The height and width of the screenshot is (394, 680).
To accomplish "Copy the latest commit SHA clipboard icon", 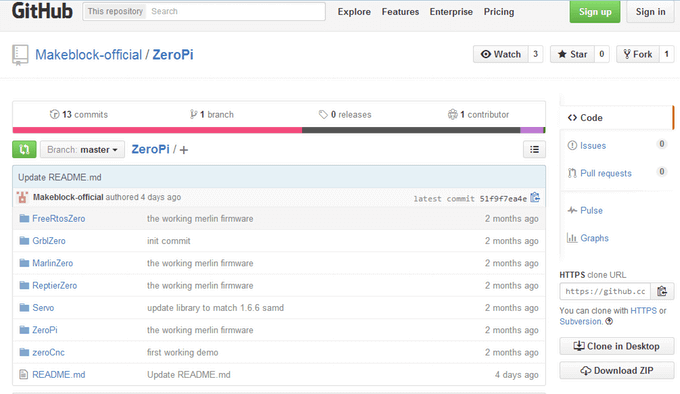I will point(535,198).
